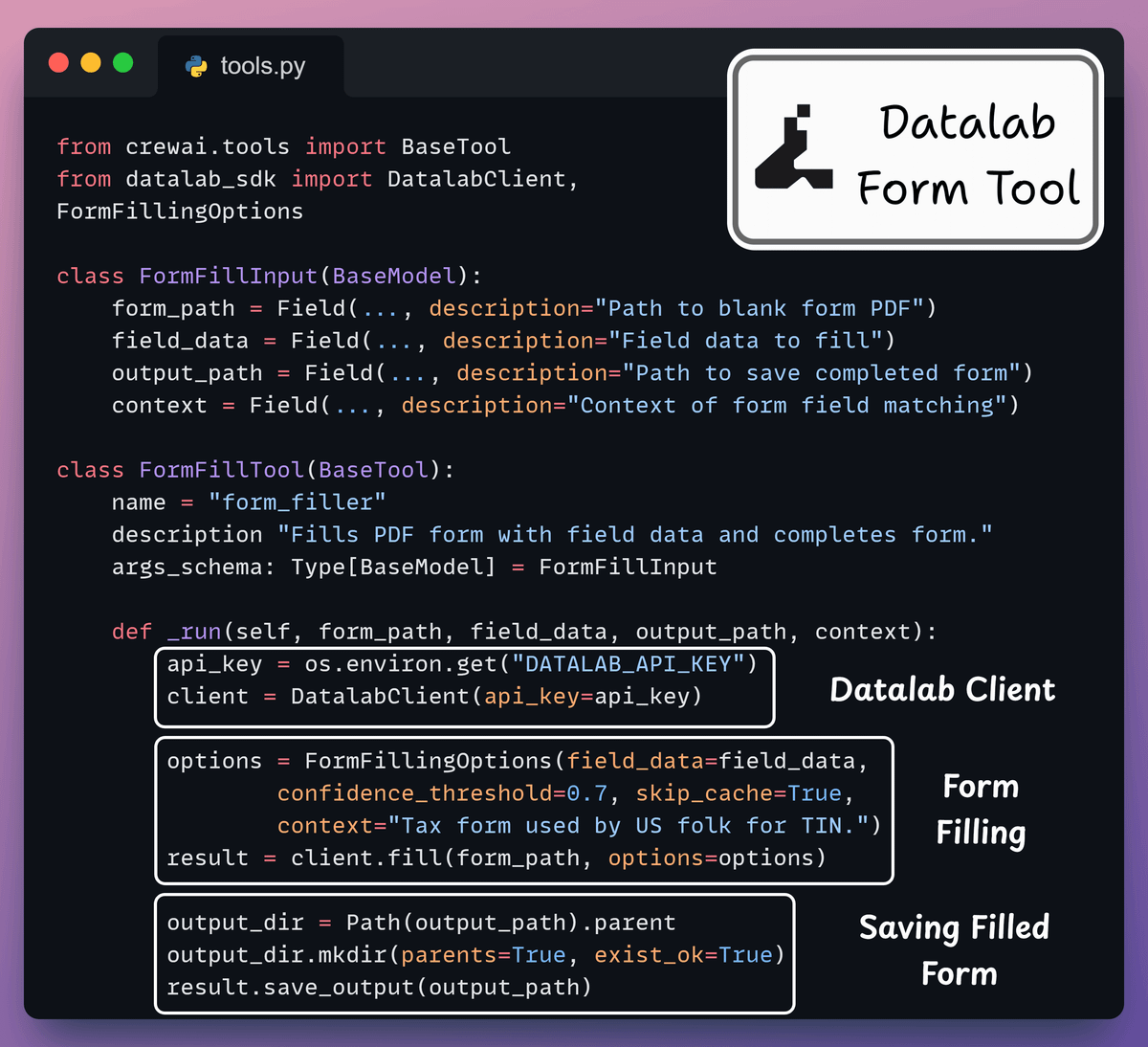Click the 'from datalab_sdk import DatalabClient,' line
This screenshot has width=1148, height=1047.
(318, 179)
